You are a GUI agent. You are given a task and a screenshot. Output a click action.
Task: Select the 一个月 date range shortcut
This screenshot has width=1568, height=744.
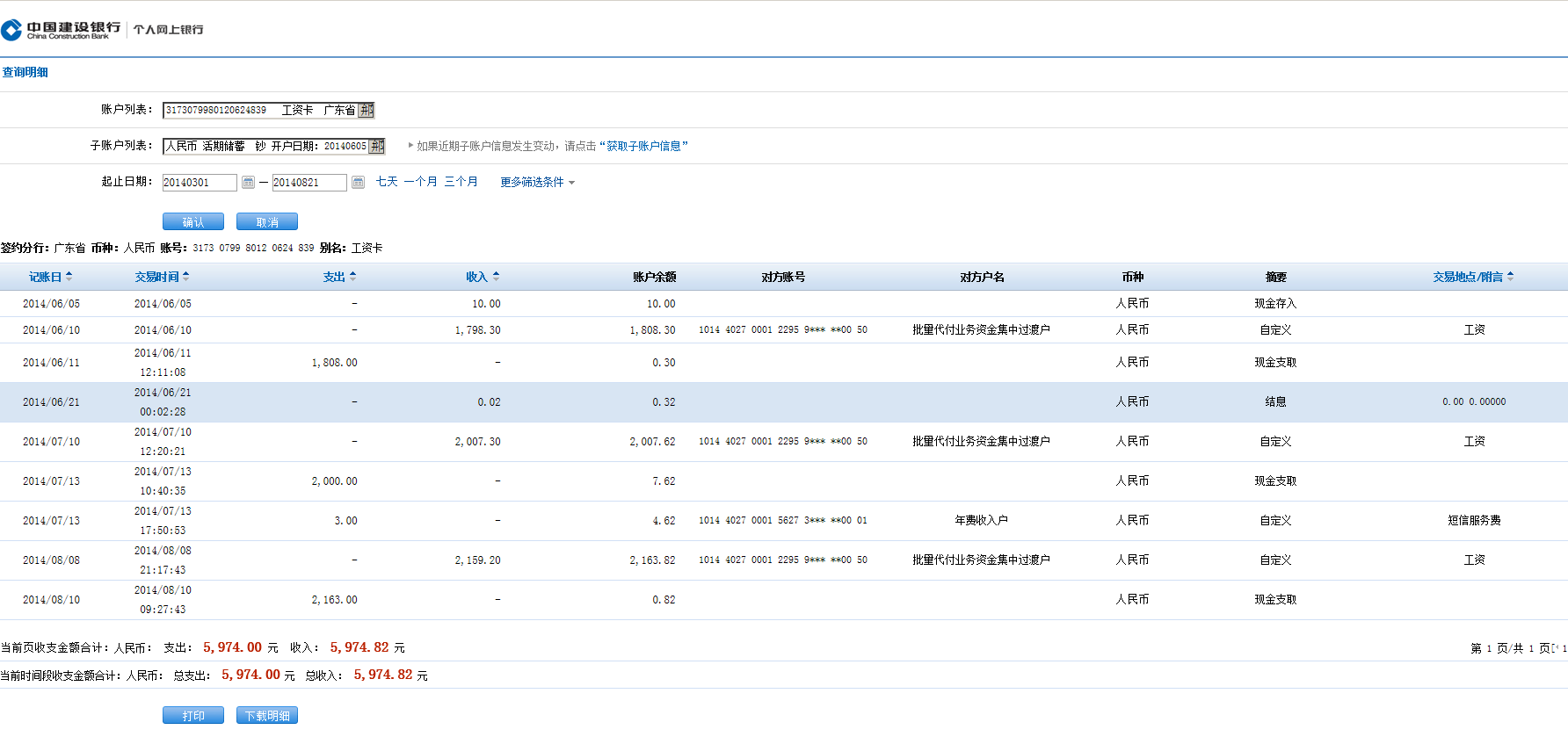420,182
